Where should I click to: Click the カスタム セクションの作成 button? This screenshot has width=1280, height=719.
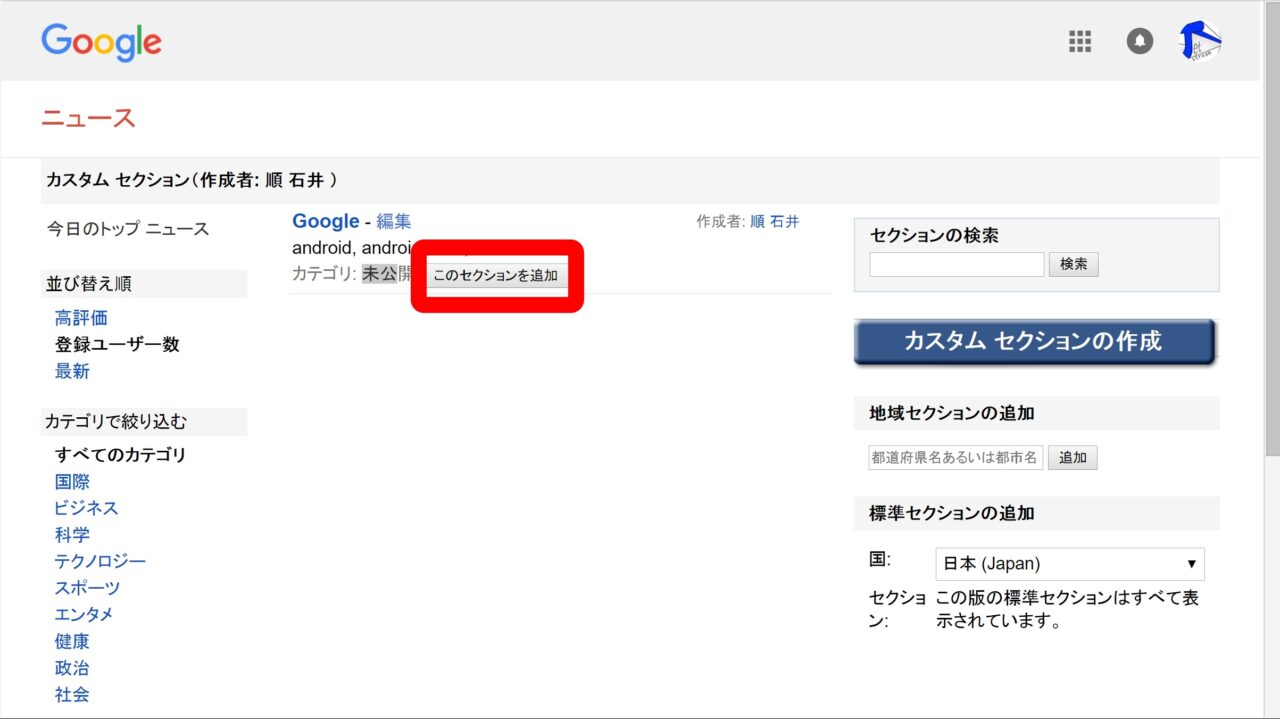coord(1034,342)
